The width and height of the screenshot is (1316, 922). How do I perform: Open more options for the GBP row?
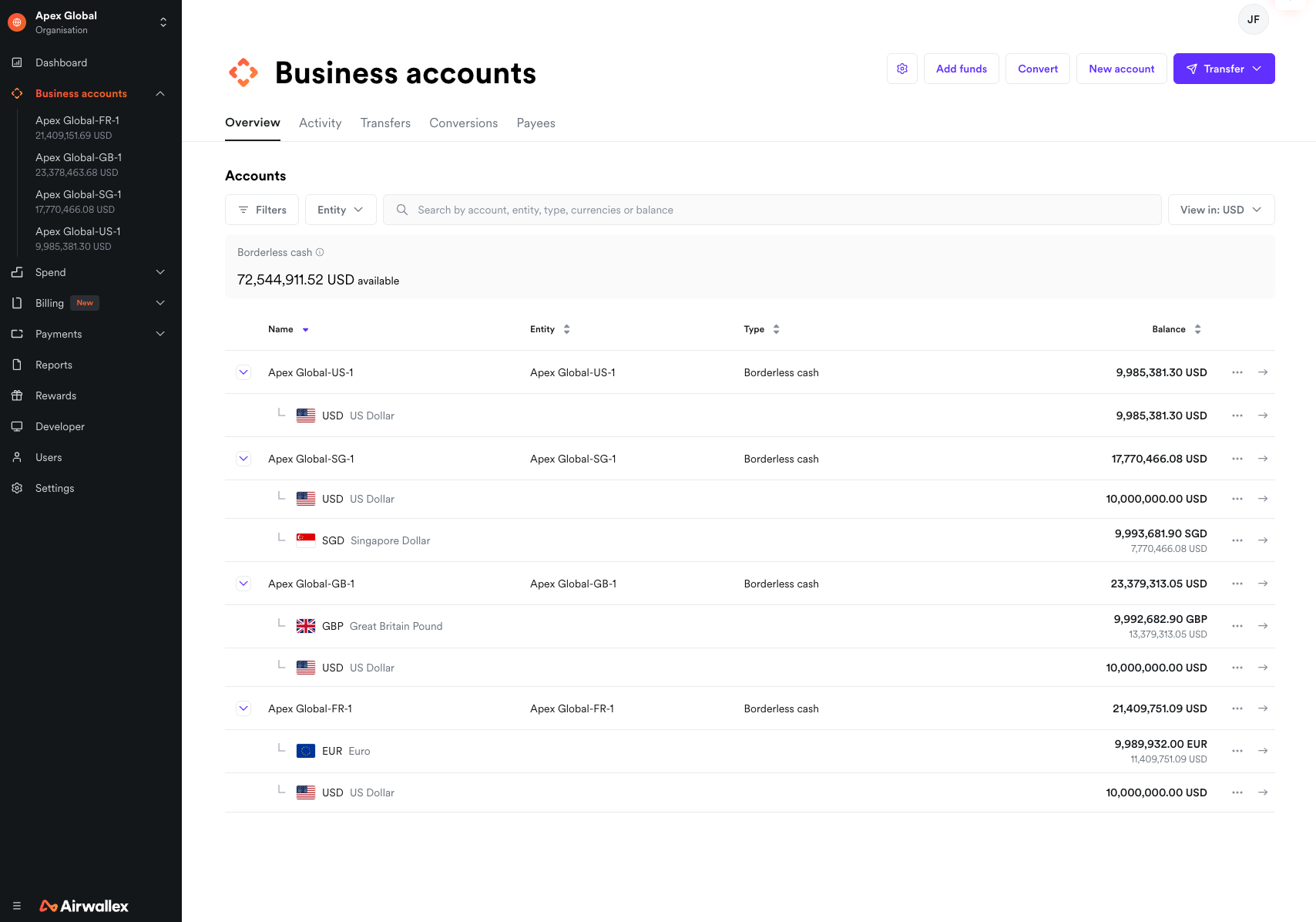1237,626
